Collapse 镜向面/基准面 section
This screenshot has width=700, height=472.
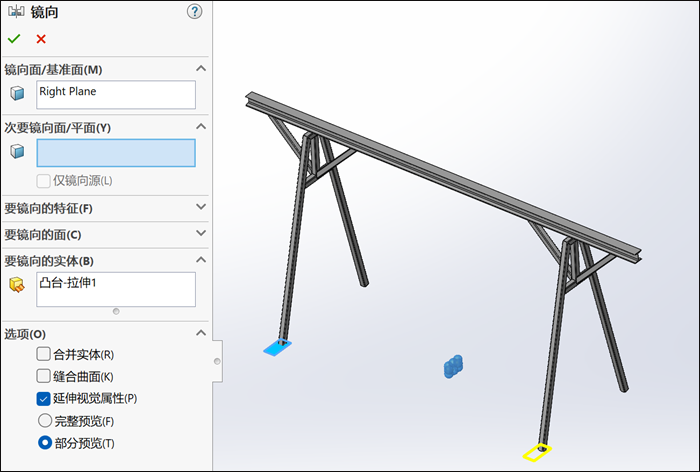[x=201, y=69]
